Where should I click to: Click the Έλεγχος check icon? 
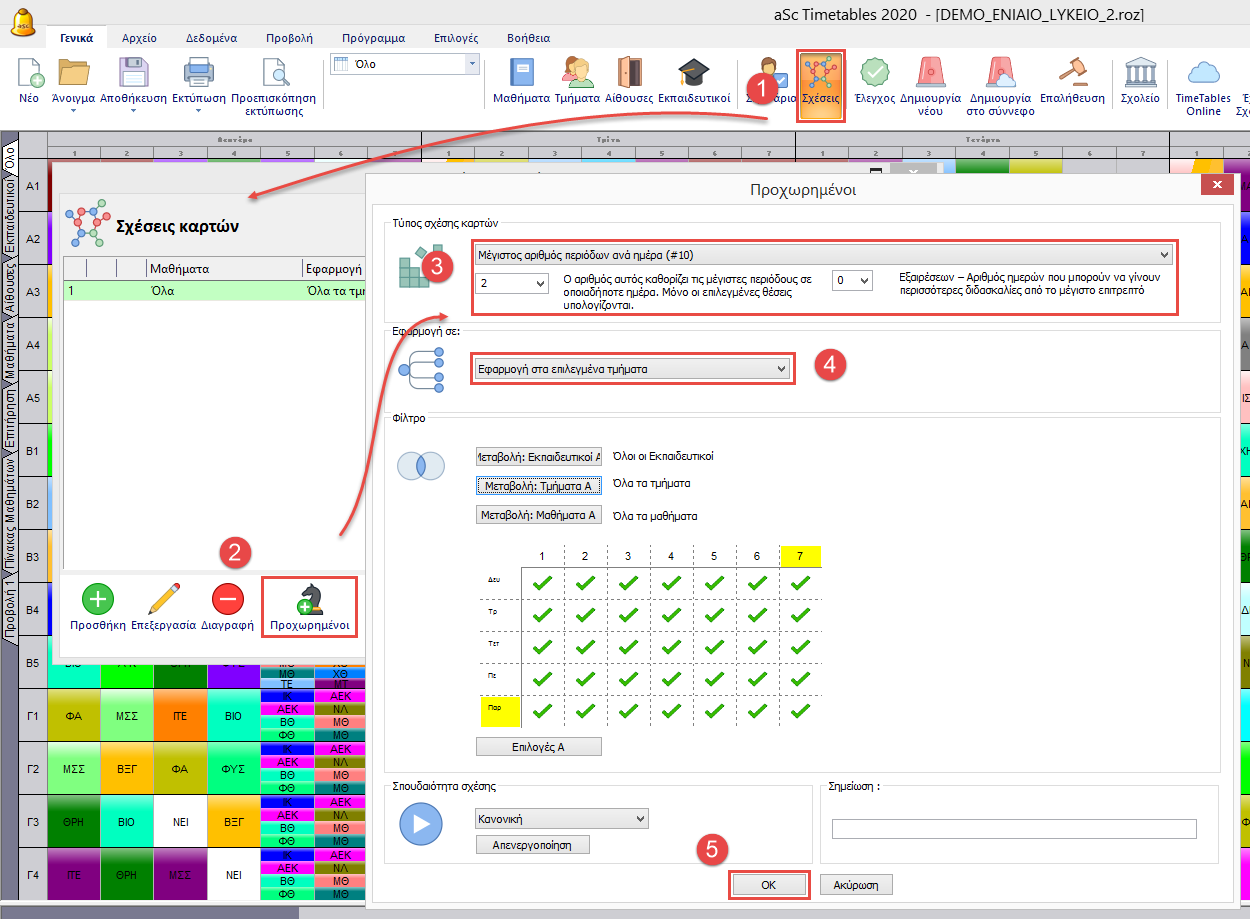coord(875,82)
